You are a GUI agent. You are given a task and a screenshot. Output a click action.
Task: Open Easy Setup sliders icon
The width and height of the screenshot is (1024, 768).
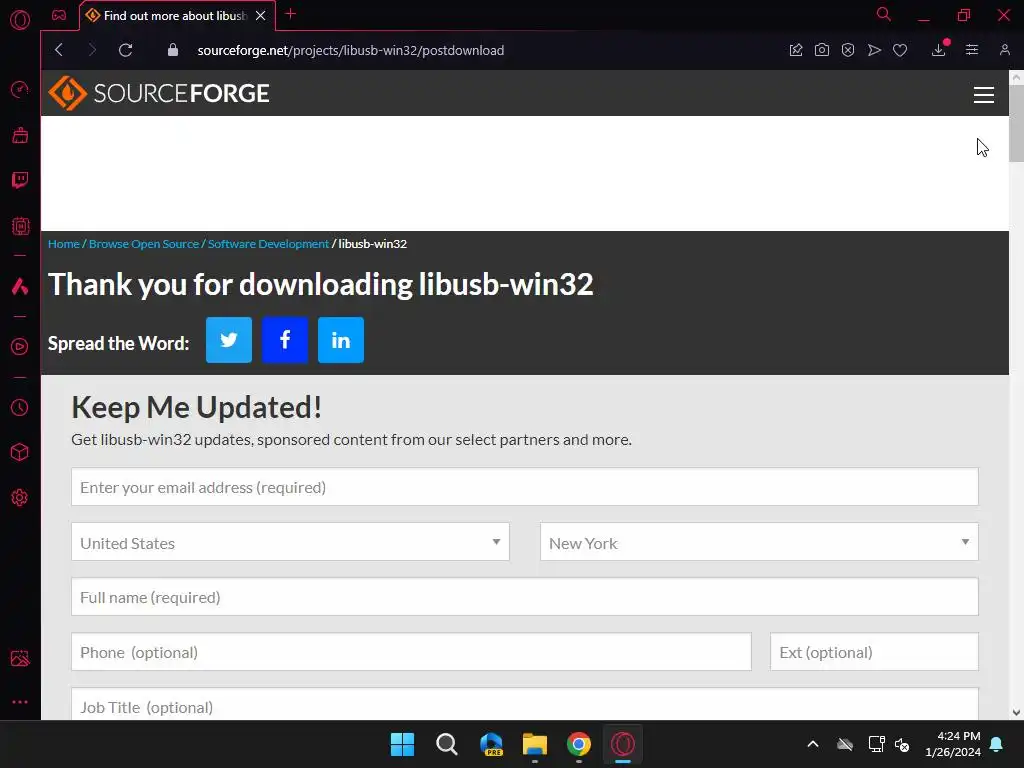tap(972, 50)
